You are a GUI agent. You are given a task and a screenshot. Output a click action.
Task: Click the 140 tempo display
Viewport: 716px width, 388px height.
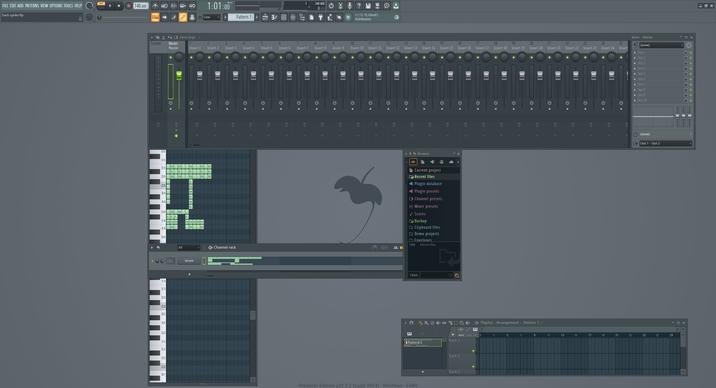[141, 6]
